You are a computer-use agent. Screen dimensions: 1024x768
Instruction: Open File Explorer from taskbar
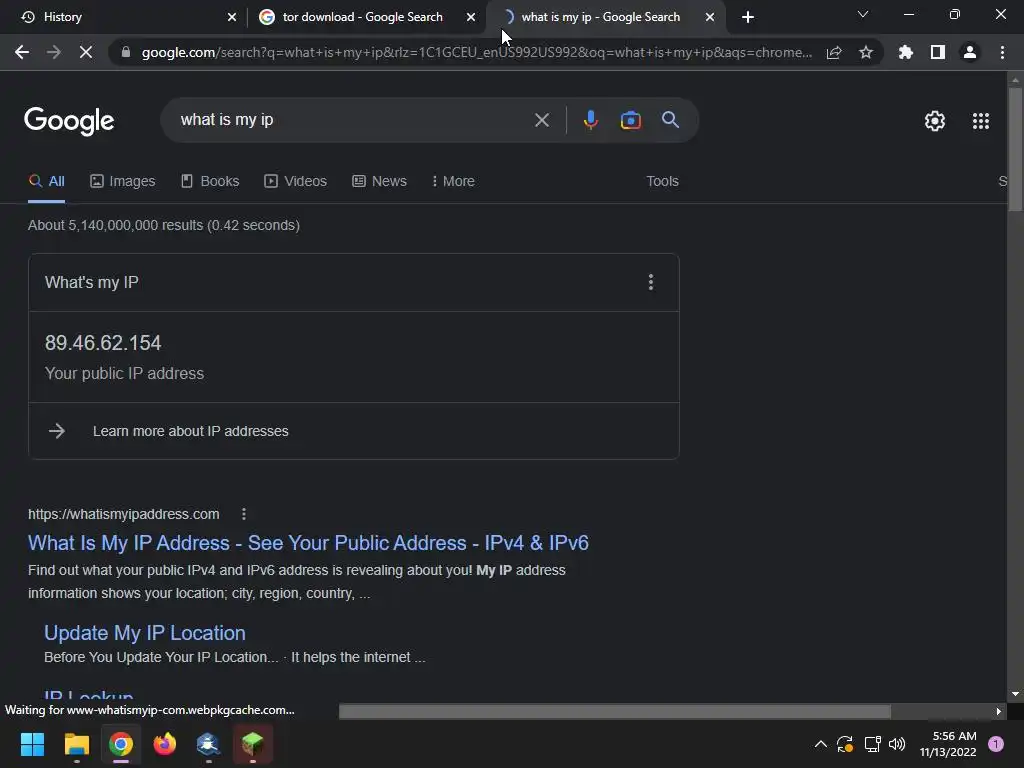click(76, 744)
